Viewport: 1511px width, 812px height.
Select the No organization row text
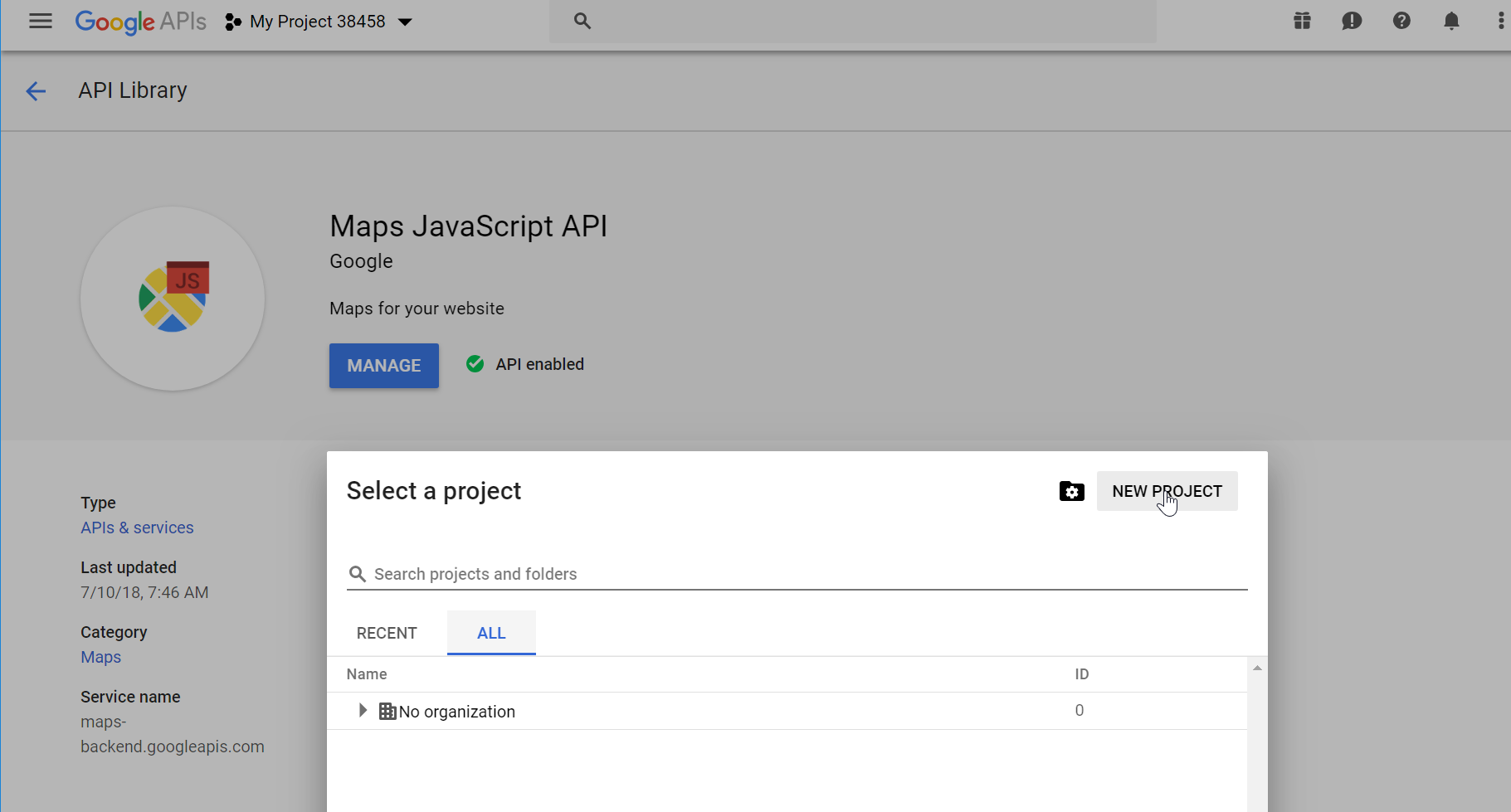coord(457,712)
